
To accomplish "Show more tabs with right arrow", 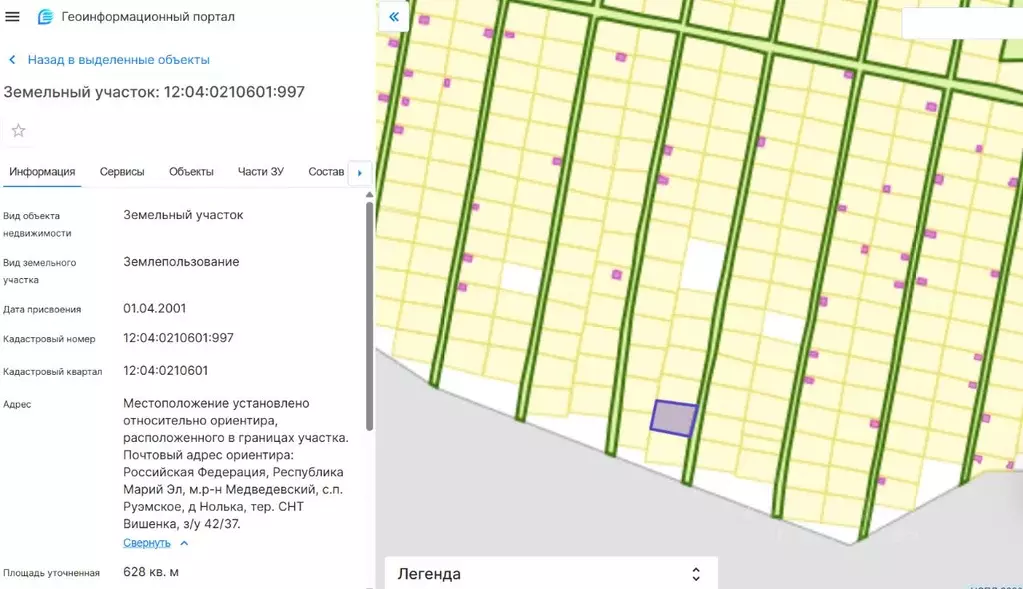I will (x=359, y=173).
